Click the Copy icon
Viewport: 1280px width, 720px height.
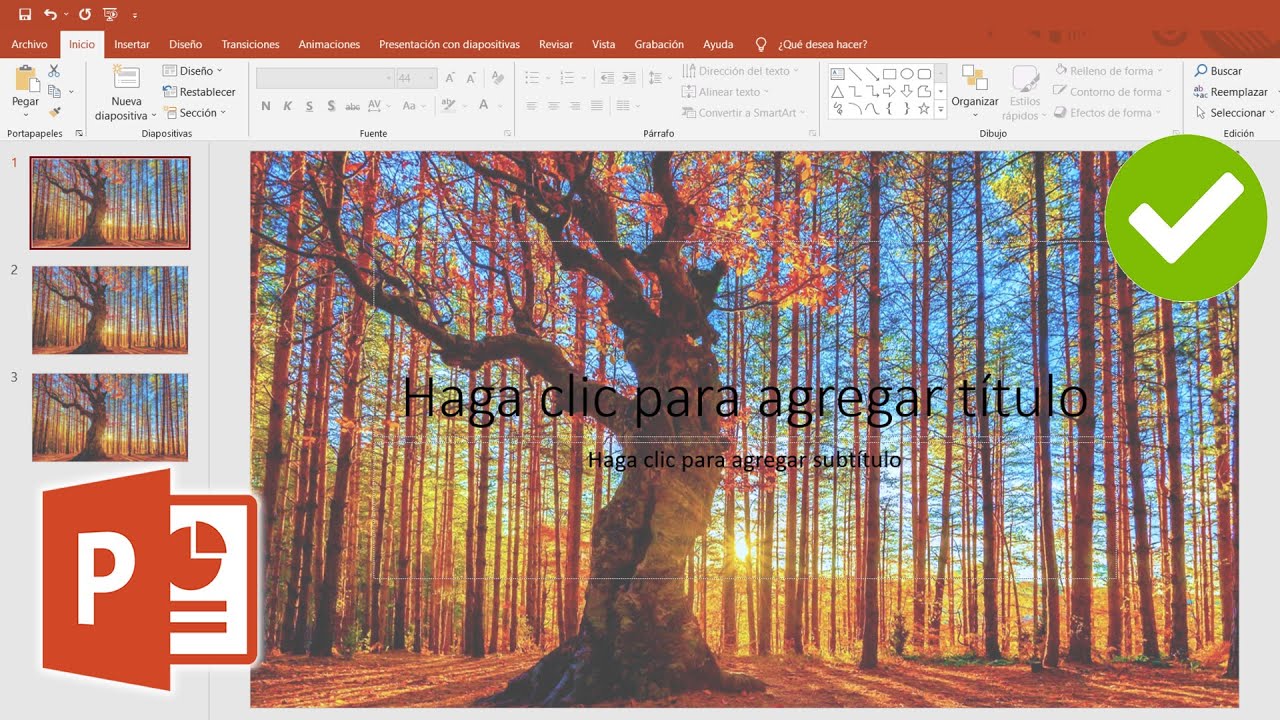coord(54,92)
